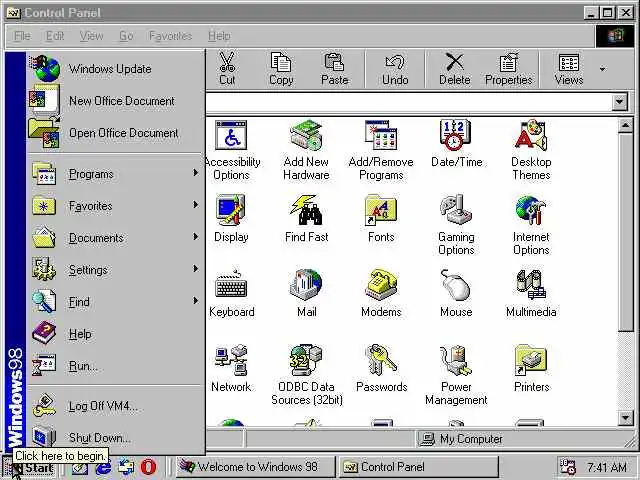Launch Opera from Quick Launch
640x480 pixels.
point(148,467)
